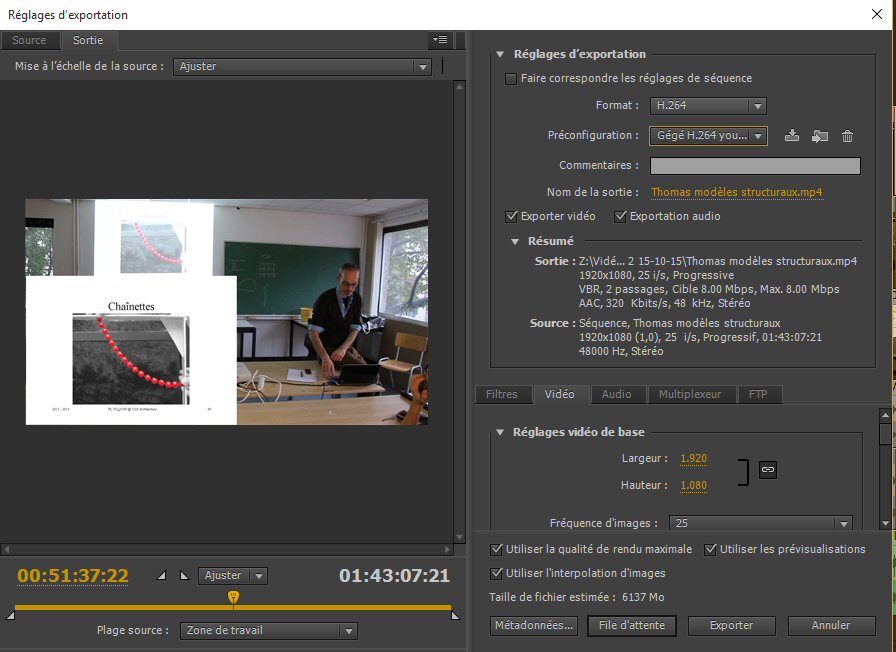Uncheck the Exporter vidéo checkbox
The height and width of the screenshot is (652, 896).
click(x=512, y=216)
